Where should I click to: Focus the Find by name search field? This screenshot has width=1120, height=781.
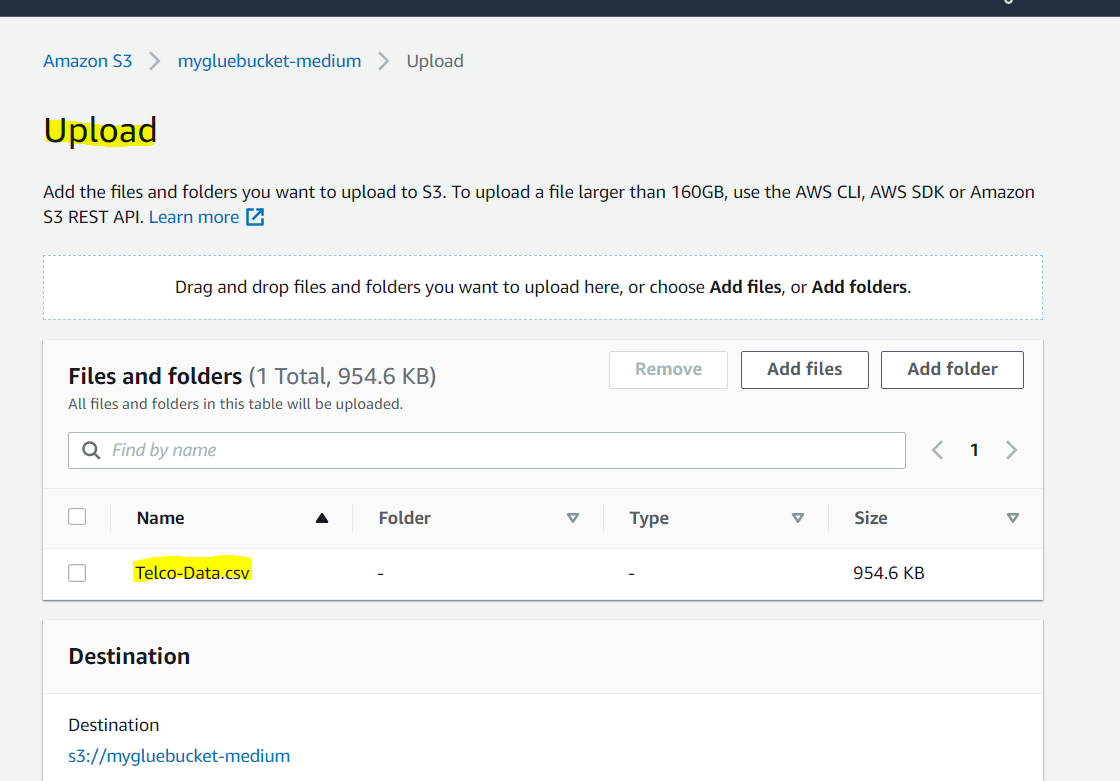pyautogui.click(x=500, y=450)
